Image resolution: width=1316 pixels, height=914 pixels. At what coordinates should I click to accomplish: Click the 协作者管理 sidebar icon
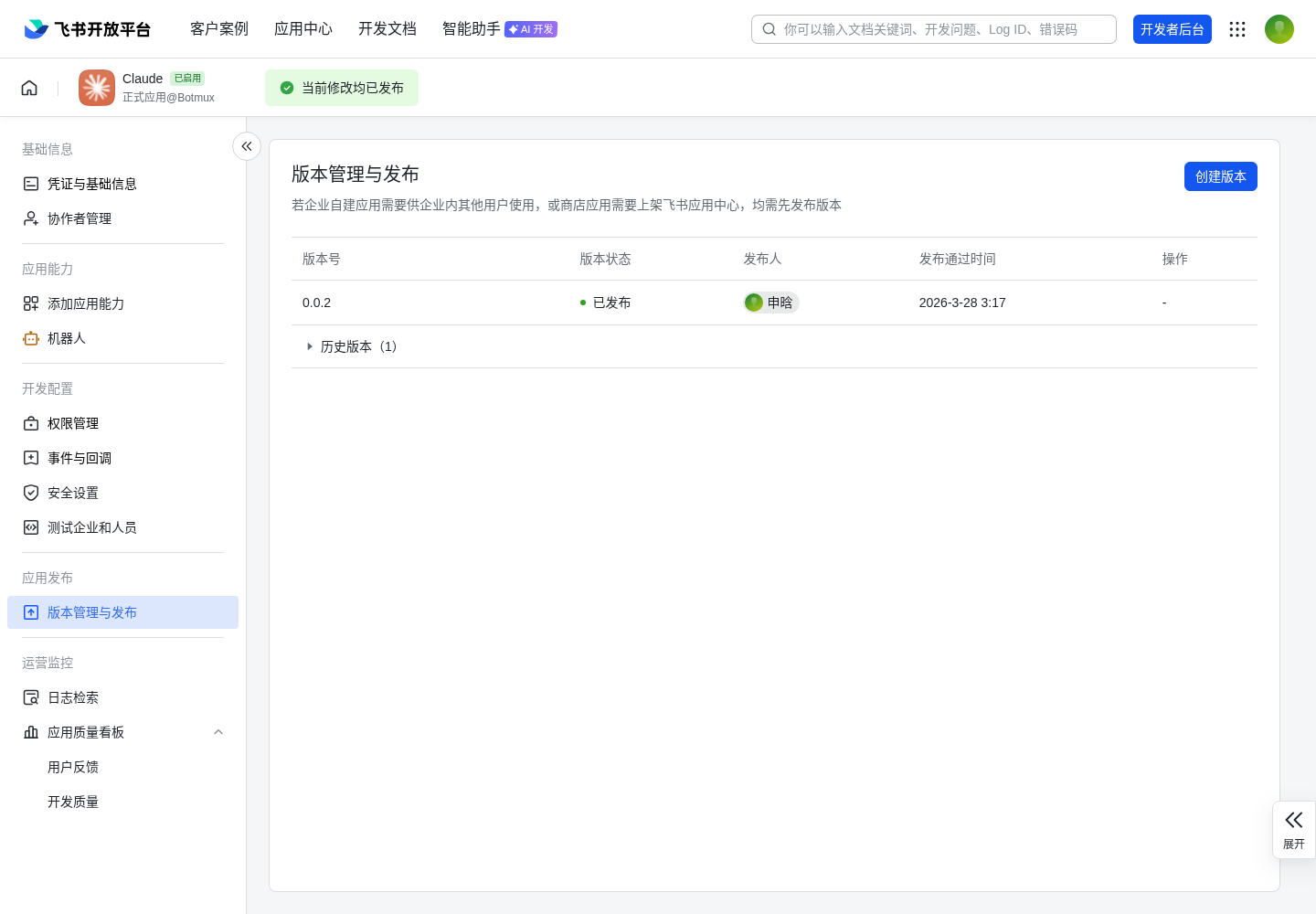pos(31,218)
